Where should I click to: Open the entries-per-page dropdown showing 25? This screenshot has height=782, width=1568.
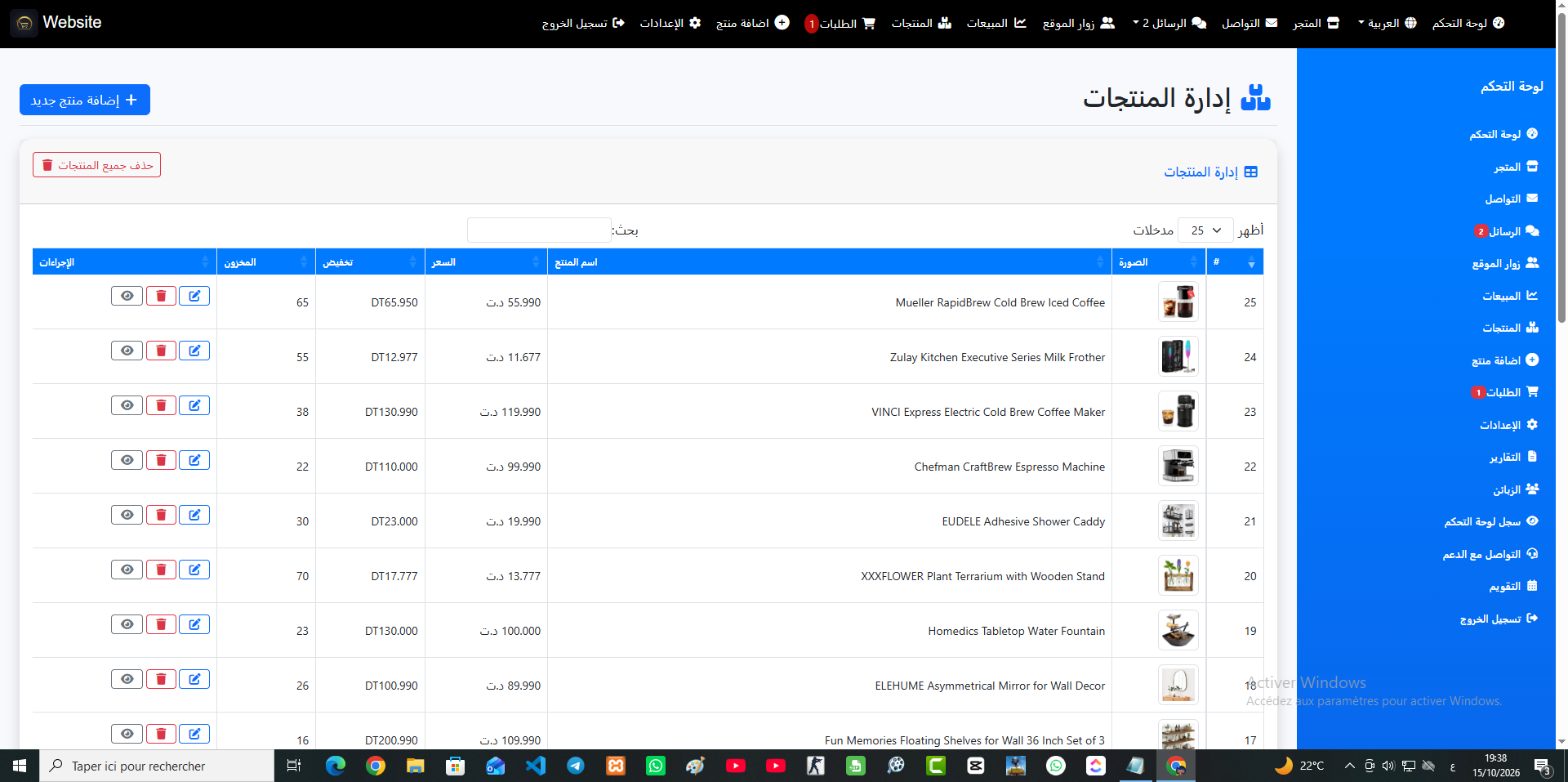point(1205,230)
